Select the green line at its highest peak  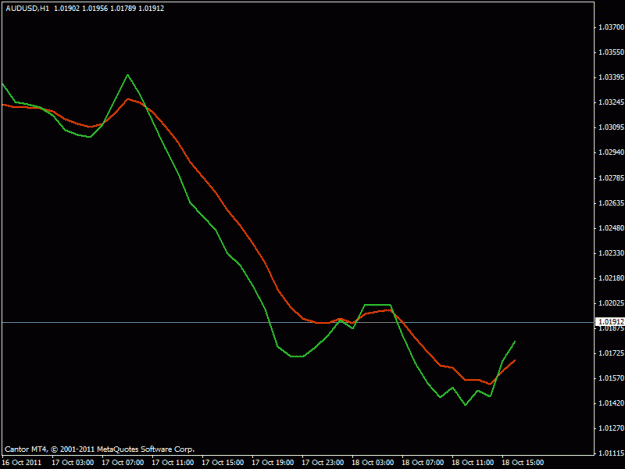click(x=128, y=75)
